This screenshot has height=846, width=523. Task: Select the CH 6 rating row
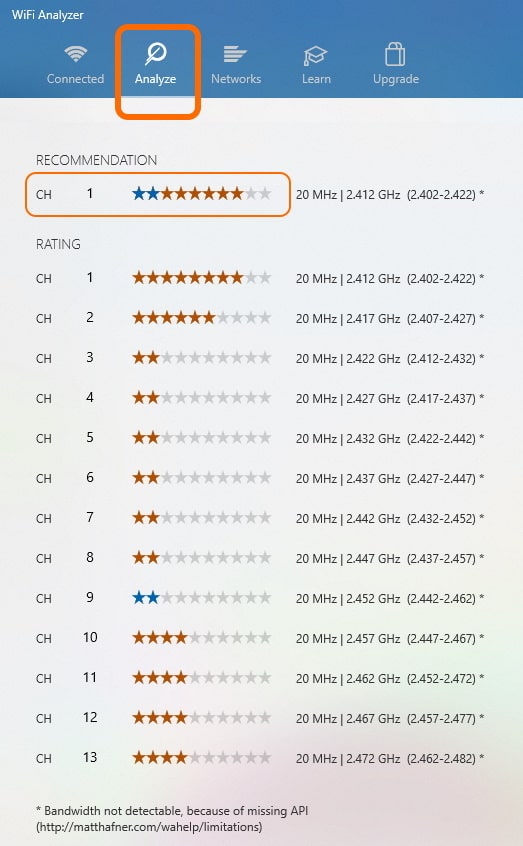pyautogui.click(x=260, y=478)
